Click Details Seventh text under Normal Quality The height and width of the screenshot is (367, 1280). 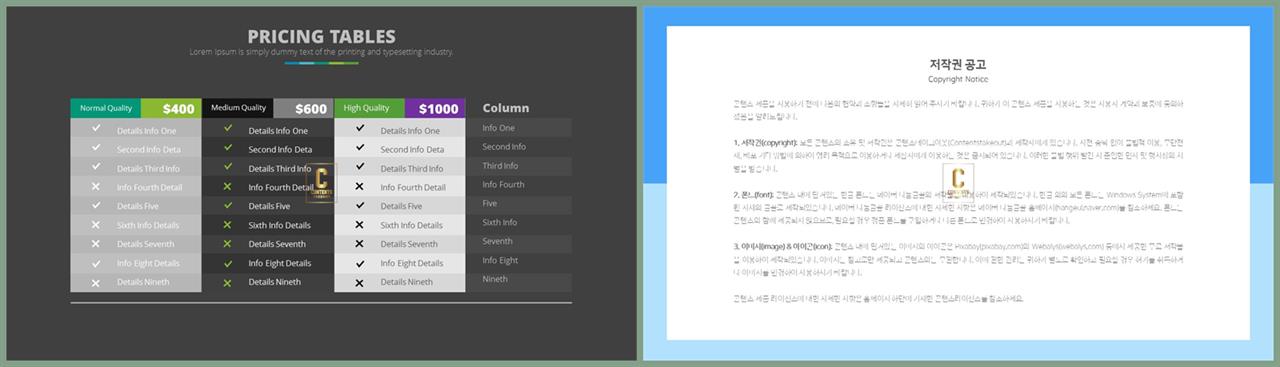tap(145, 245)
